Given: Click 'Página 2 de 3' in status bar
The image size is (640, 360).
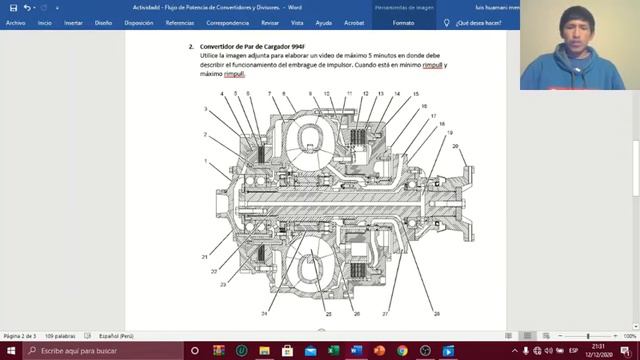Looking at the screenshot, I should [20, 336].
